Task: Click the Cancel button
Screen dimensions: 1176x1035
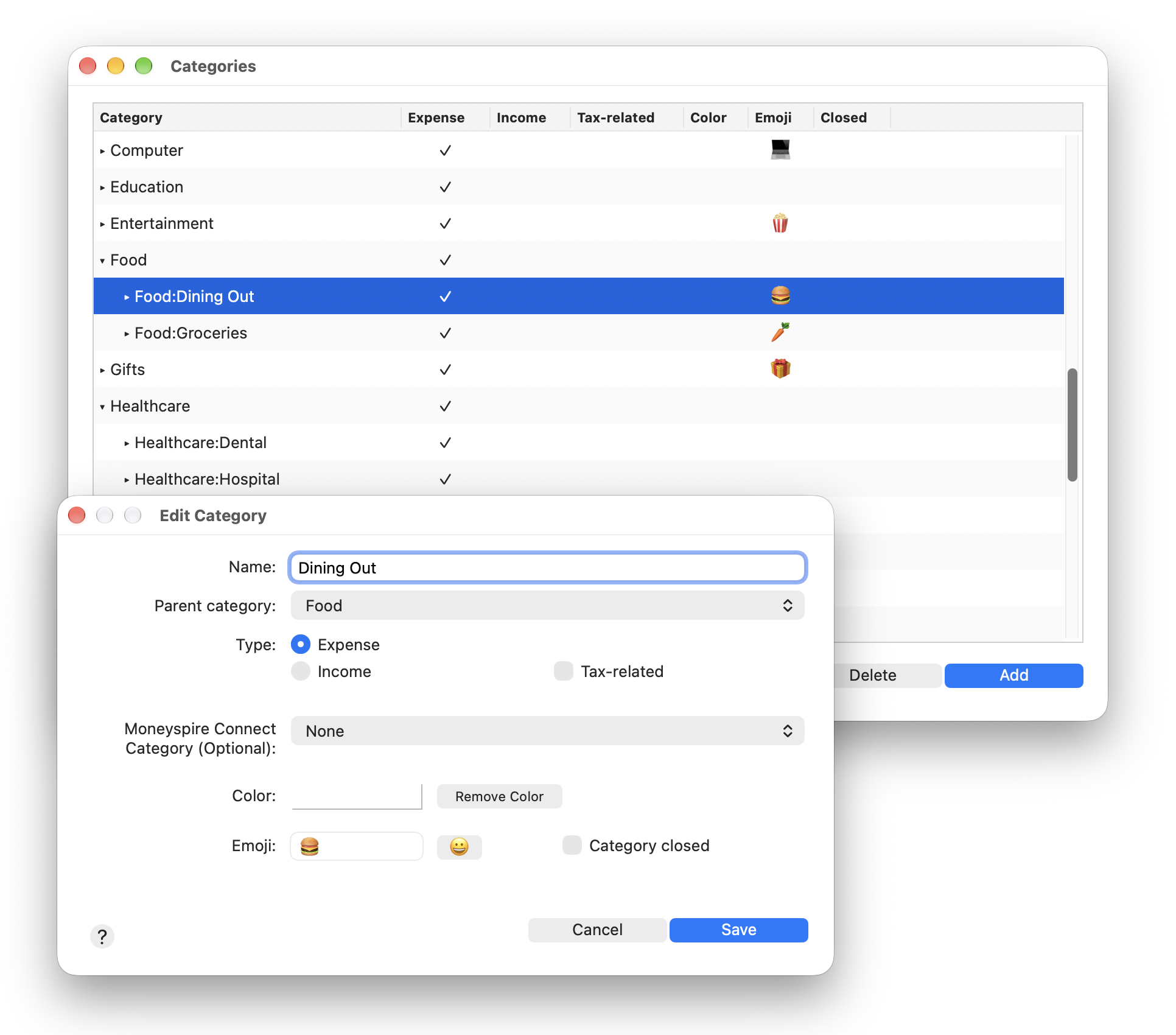Action: click(597, 930)
